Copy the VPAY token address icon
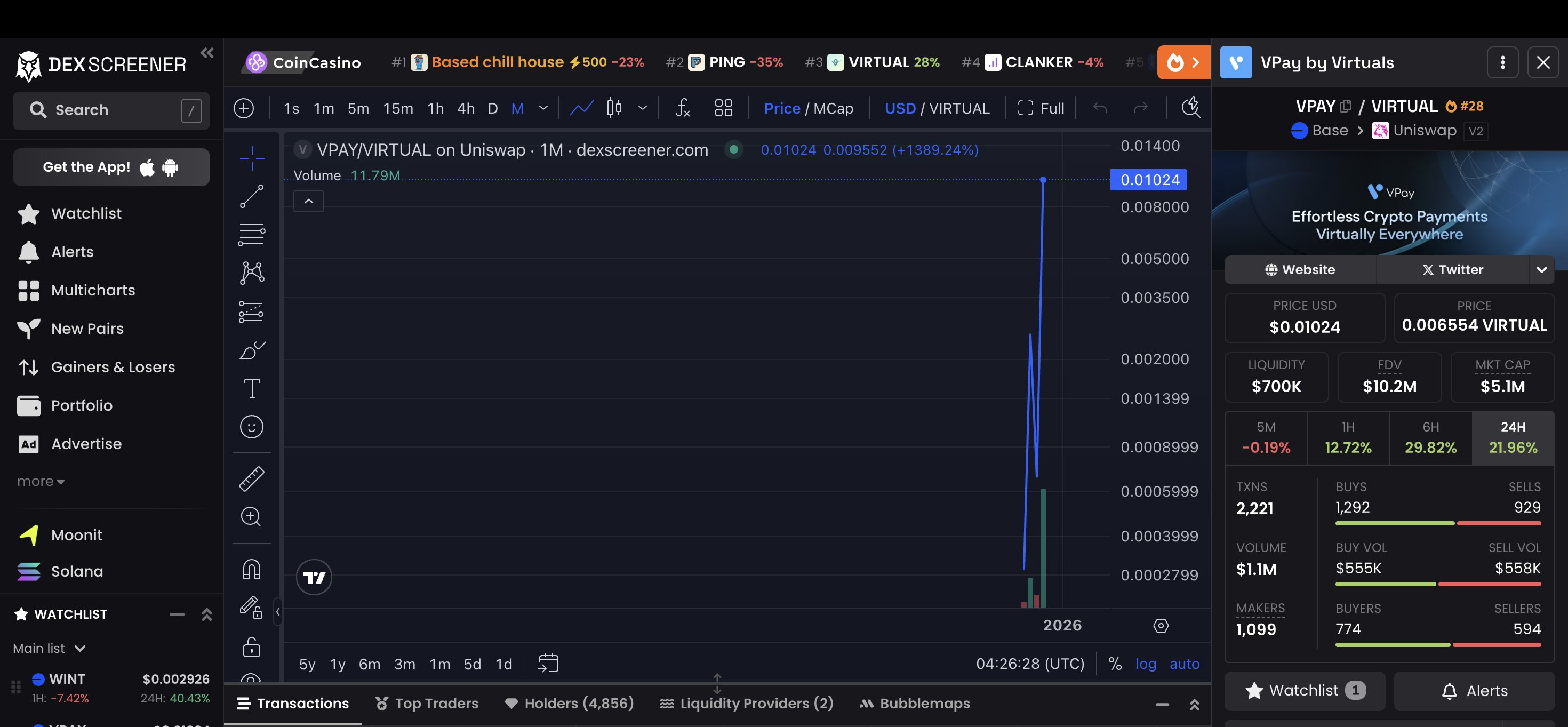This screenshot has height=727, width=1568. click(x=1346, y=107)
